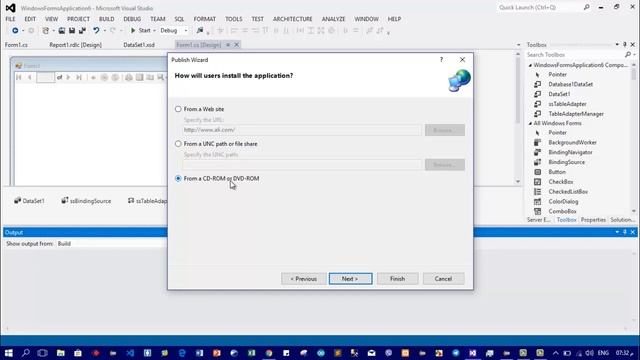Select BackgroundWorker in the Toolbox
The width and height of the screenshot is (640, 360).
572,142
